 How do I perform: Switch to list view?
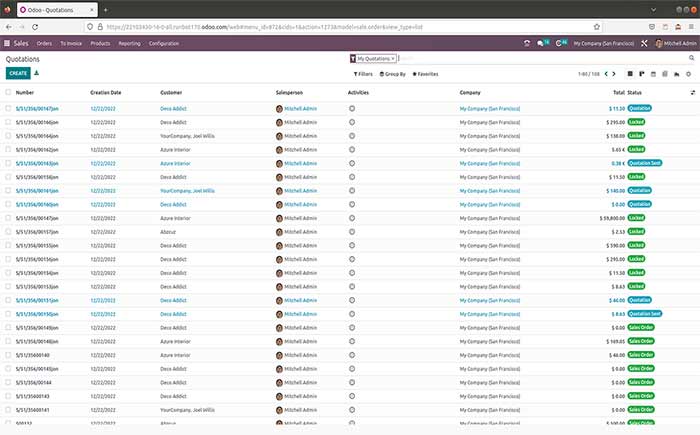click(630, 74)
